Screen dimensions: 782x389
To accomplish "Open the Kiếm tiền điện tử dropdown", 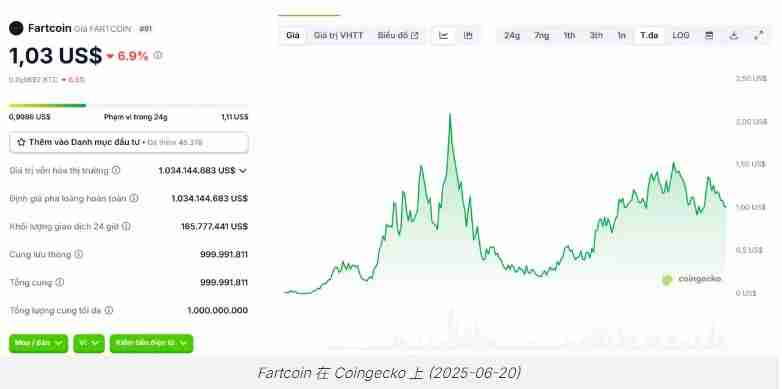I will (151, 343).
